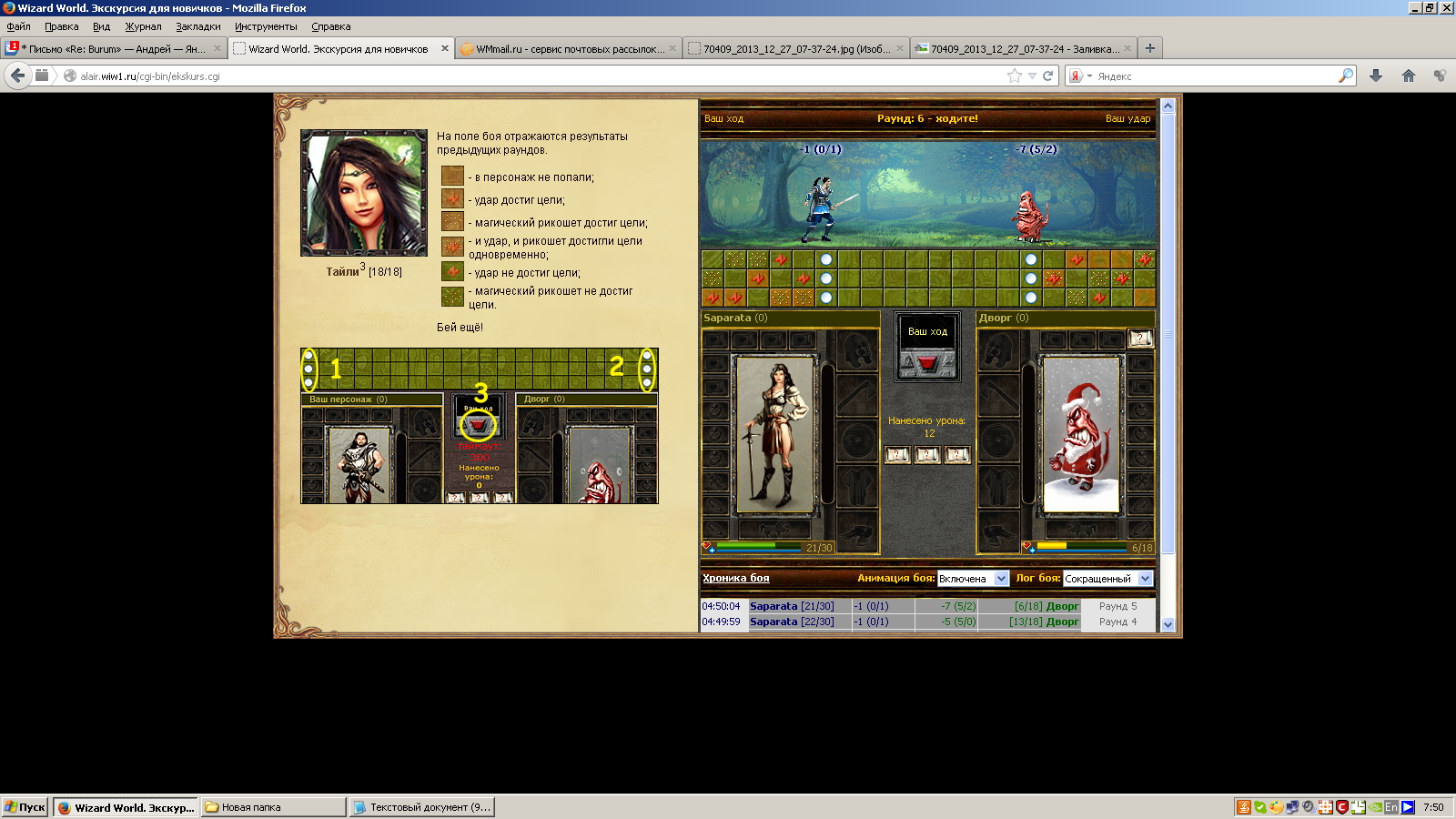Close the WMmail.ru tab

pyautogui.click(x=672, y=48)
